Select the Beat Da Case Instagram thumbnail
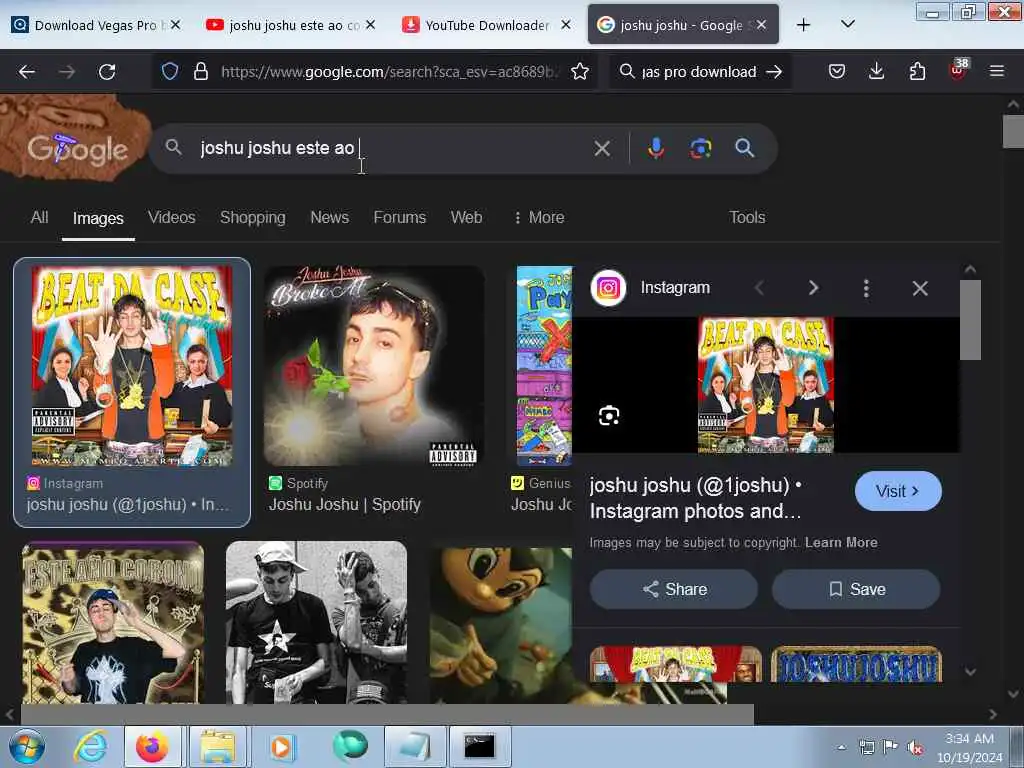This screenshot has height=768, width=1024. point(132,366)
